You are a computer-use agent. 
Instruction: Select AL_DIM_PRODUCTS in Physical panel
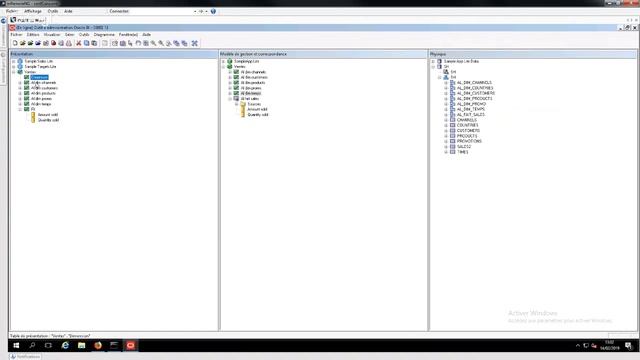pos(474,99)
